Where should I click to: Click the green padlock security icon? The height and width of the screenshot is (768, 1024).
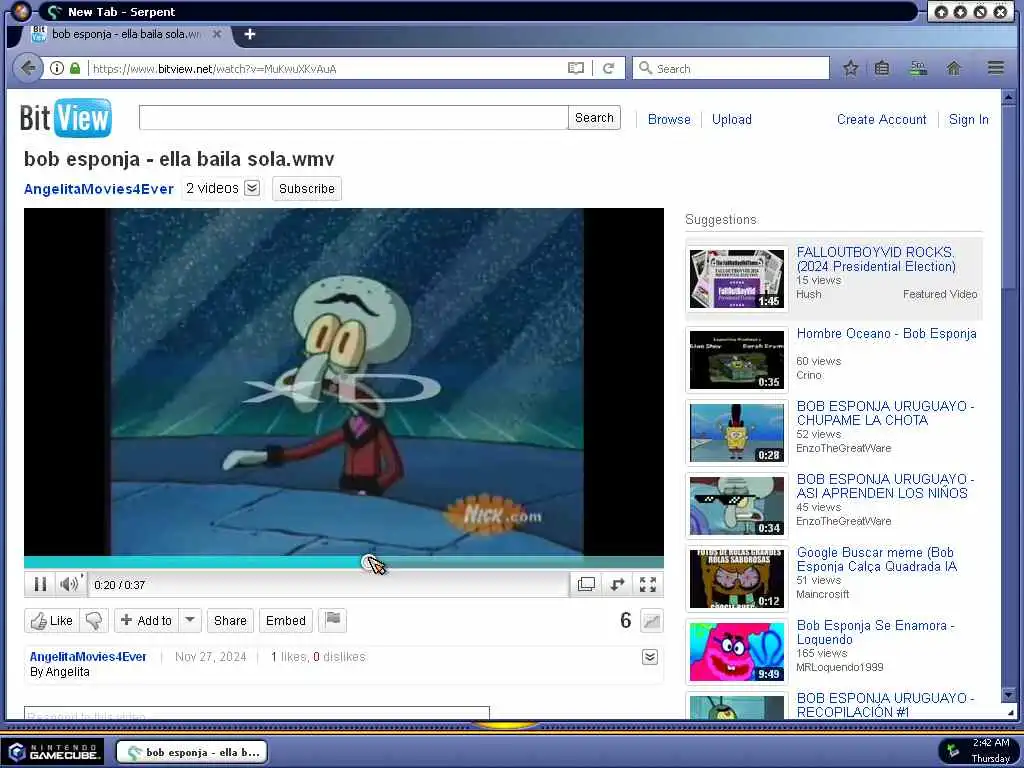tap(75, 68)
